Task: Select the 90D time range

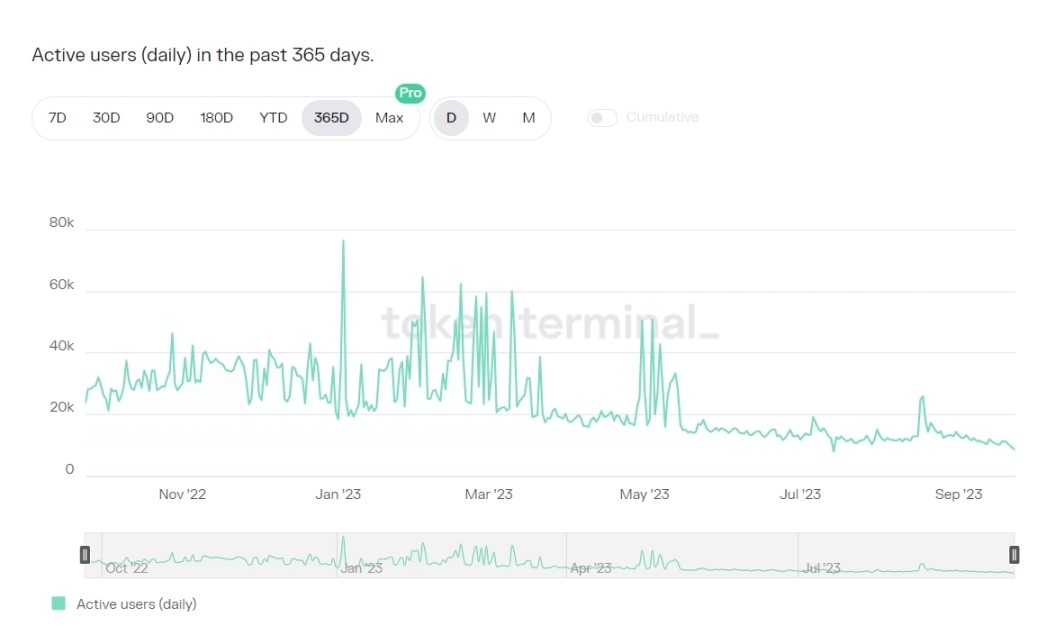Action: (x=159, y=117)
